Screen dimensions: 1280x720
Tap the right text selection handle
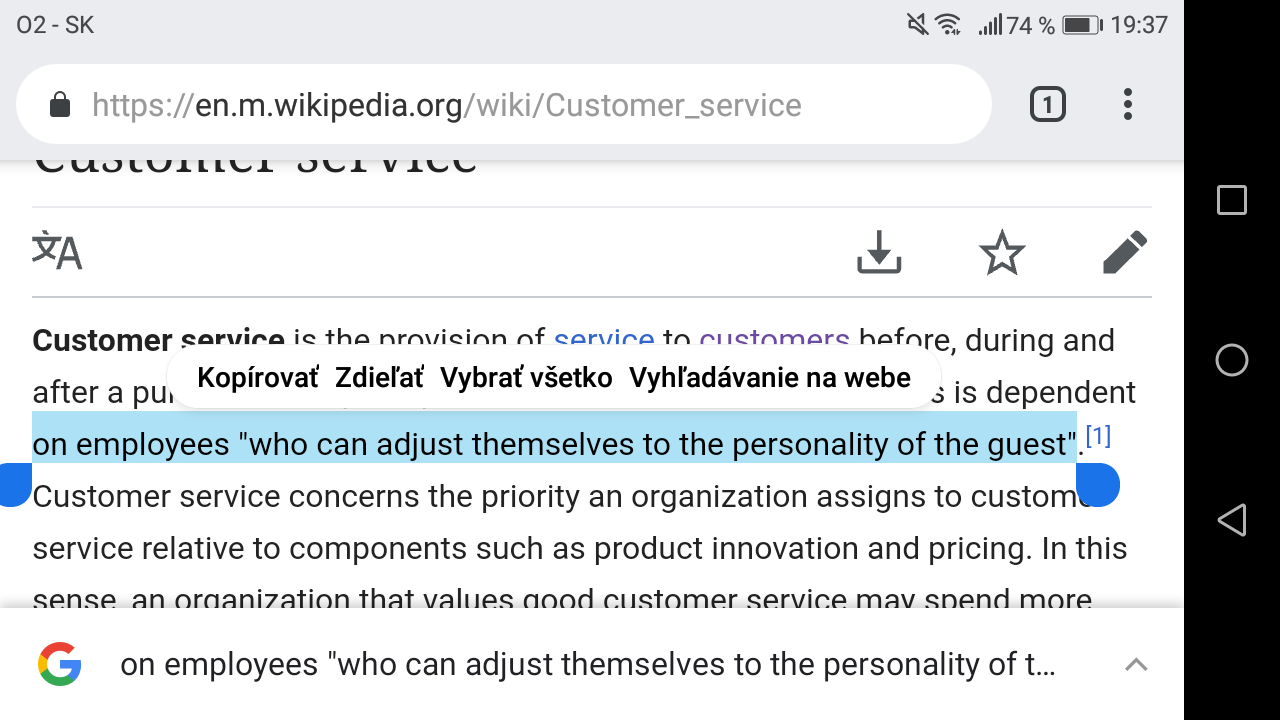coord(1098,485)
